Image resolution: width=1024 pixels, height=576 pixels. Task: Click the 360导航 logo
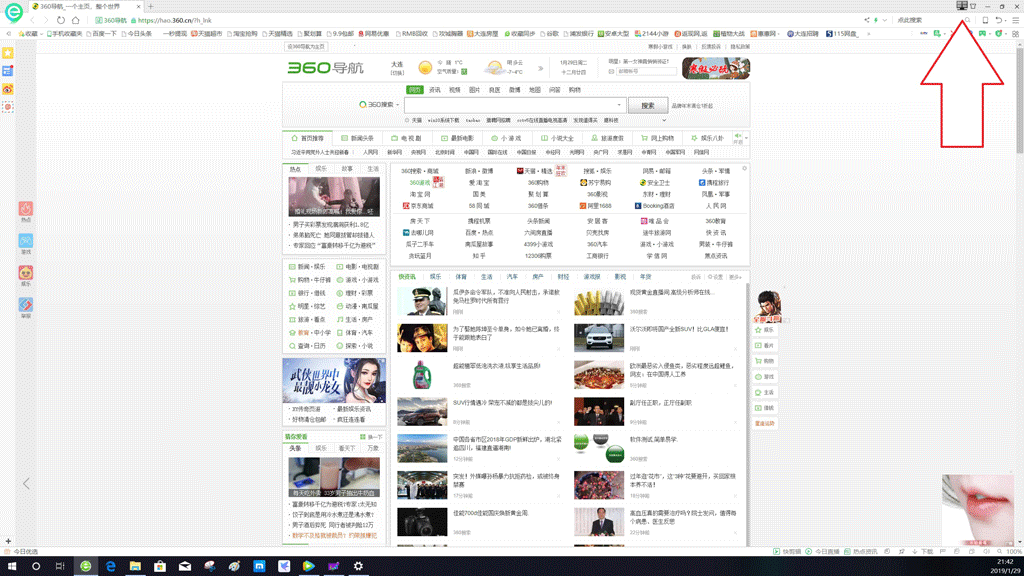[x=325, y=68]
